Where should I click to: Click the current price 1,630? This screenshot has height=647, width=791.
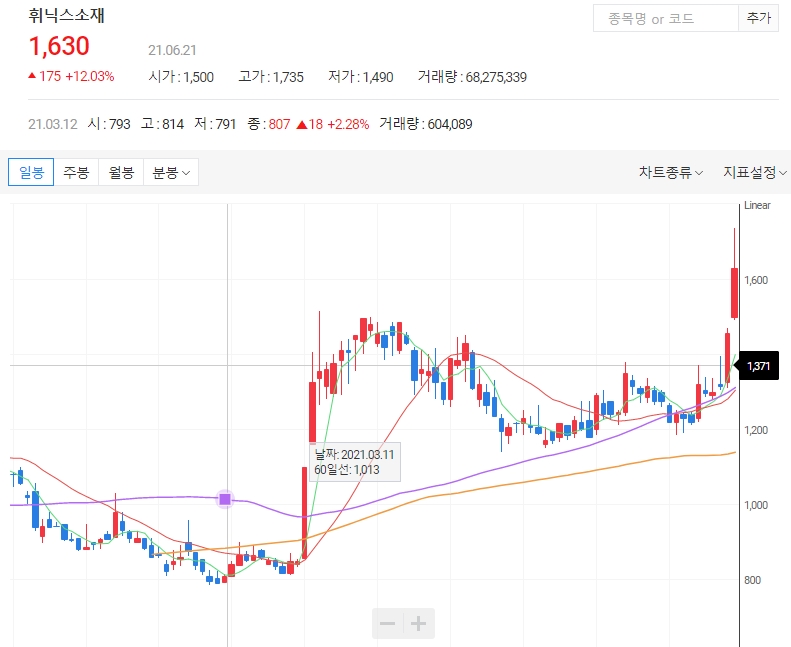[59, 46]
